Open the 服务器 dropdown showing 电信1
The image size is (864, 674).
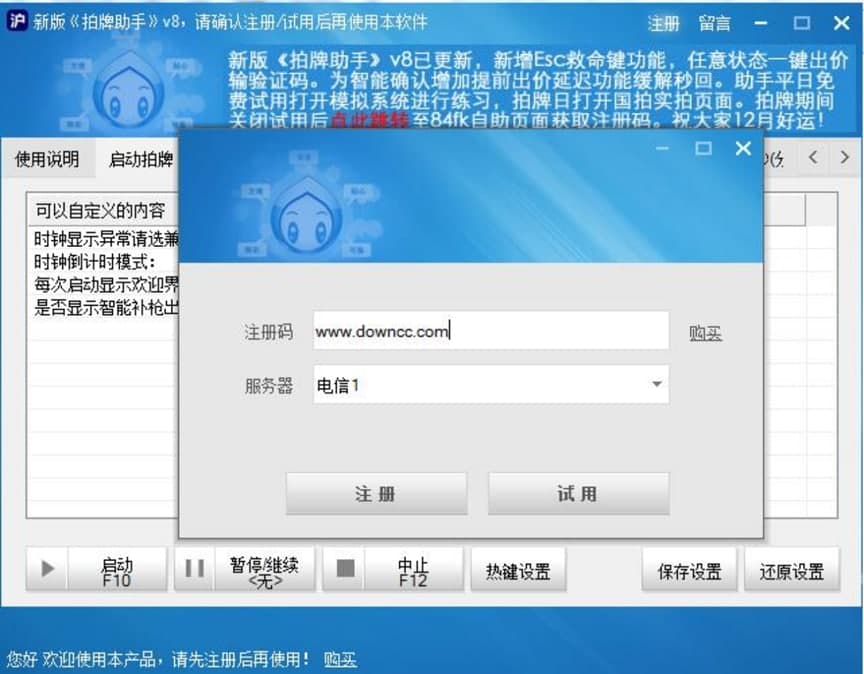click(657, 384)
